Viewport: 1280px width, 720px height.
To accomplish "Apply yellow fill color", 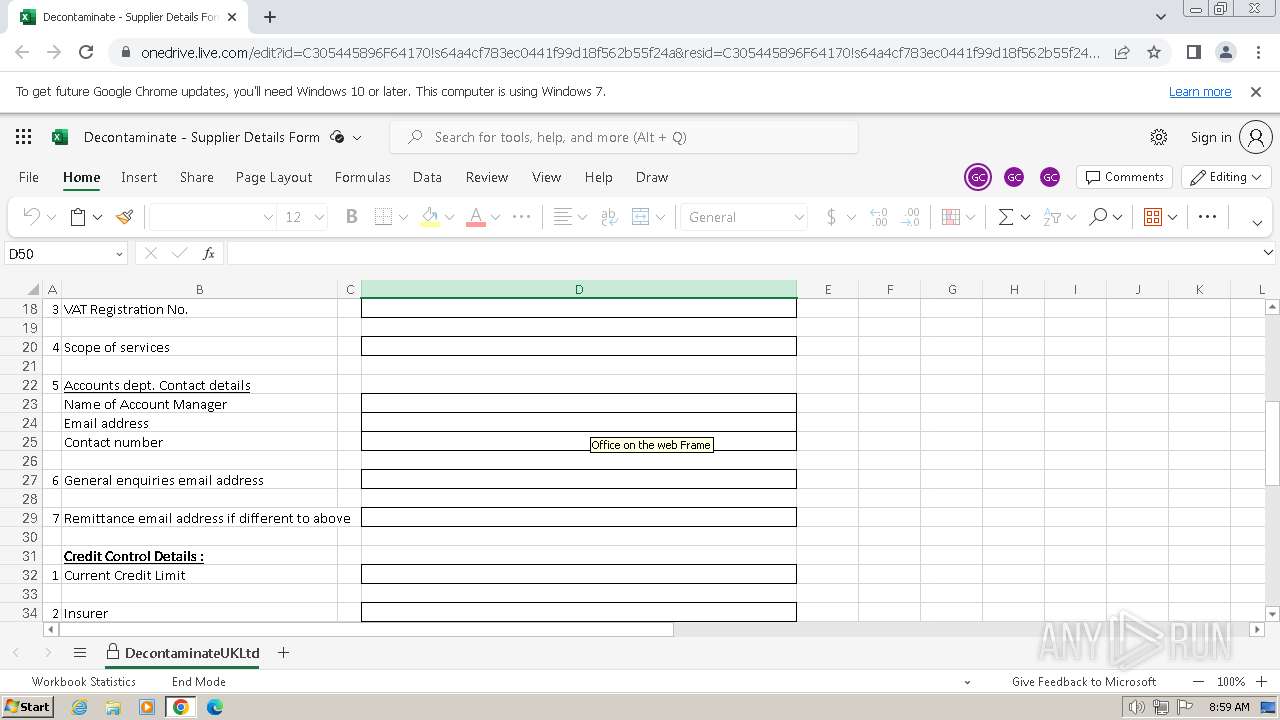I will coord(430,217).
